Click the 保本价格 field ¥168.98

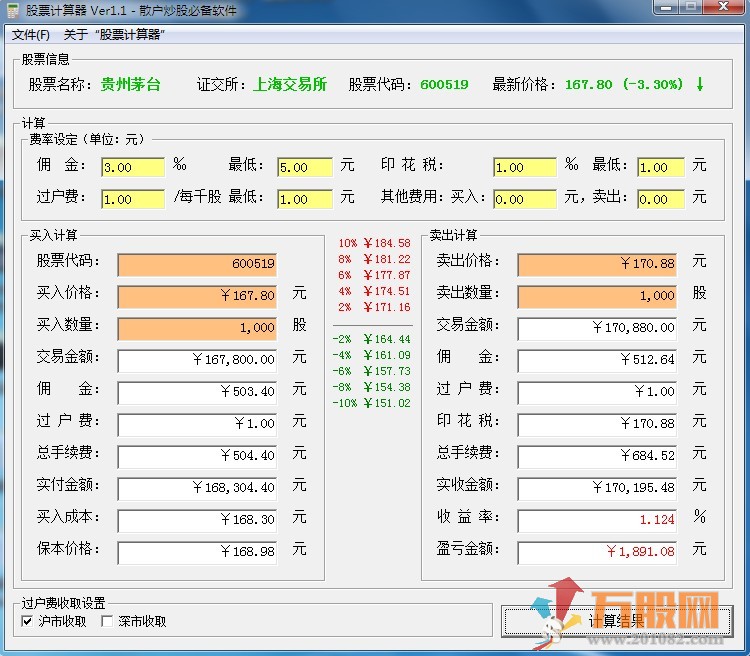tap(197, 552)
